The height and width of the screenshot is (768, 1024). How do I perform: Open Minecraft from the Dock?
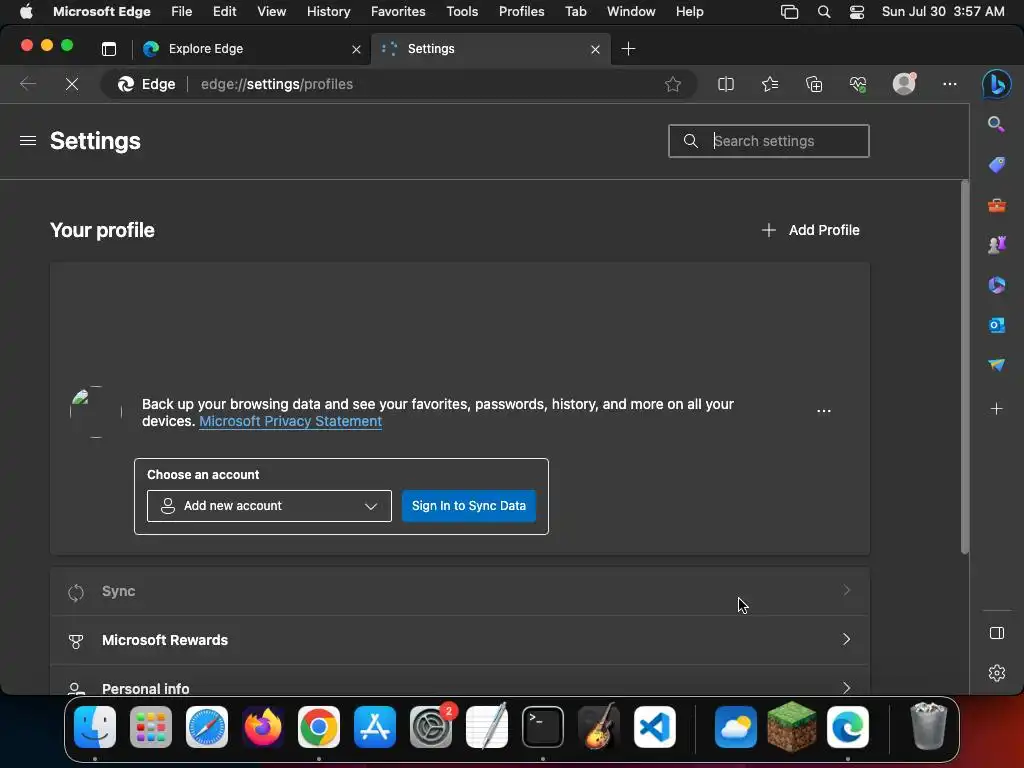pyautogui.click(x=792, y=727)
